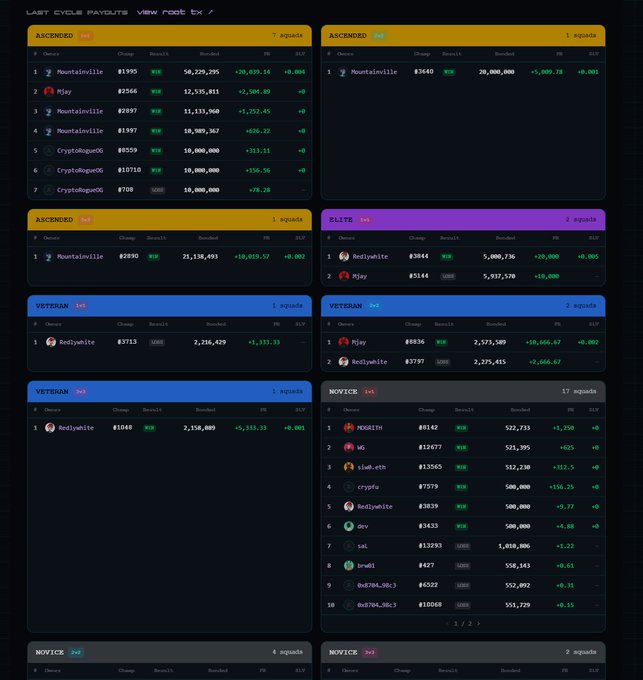Open the 'view root tx' link

[x=175, y=12]
